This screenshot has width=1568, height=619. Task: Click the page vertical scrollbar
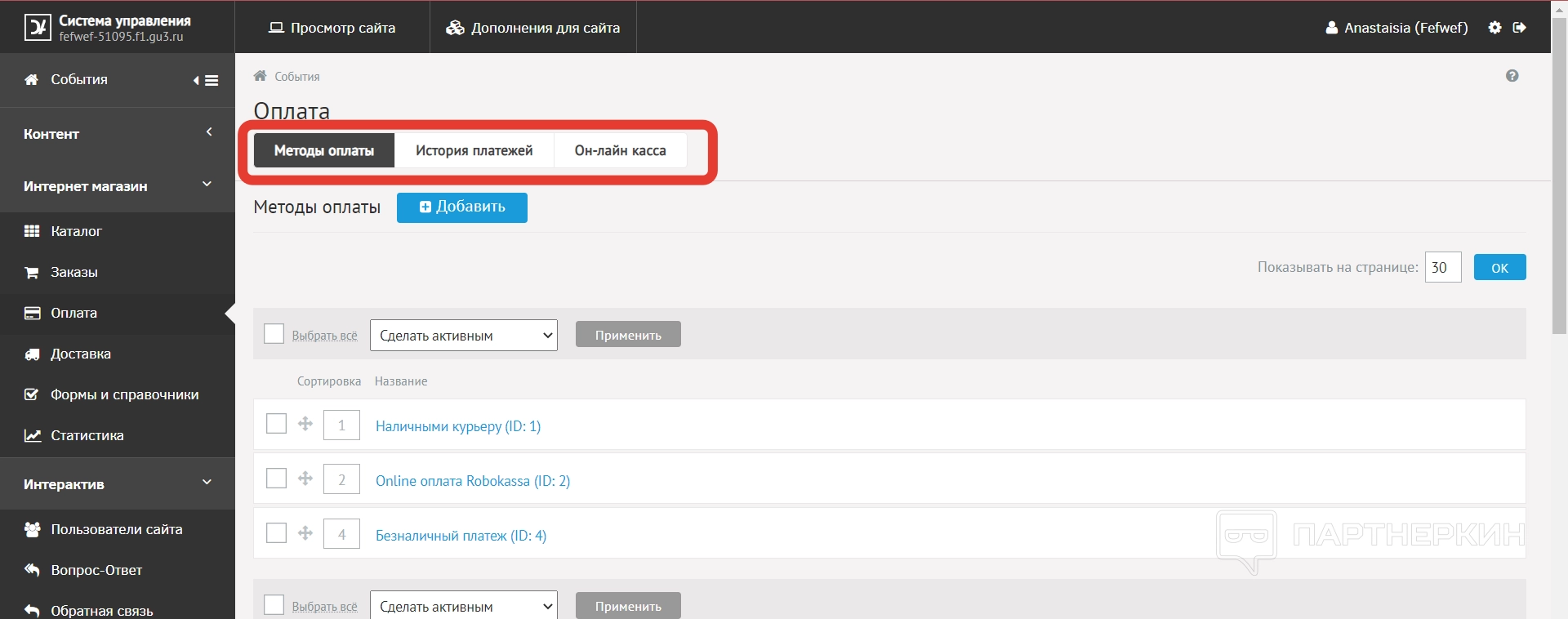pyautogui.click(x=1560, y=176)
